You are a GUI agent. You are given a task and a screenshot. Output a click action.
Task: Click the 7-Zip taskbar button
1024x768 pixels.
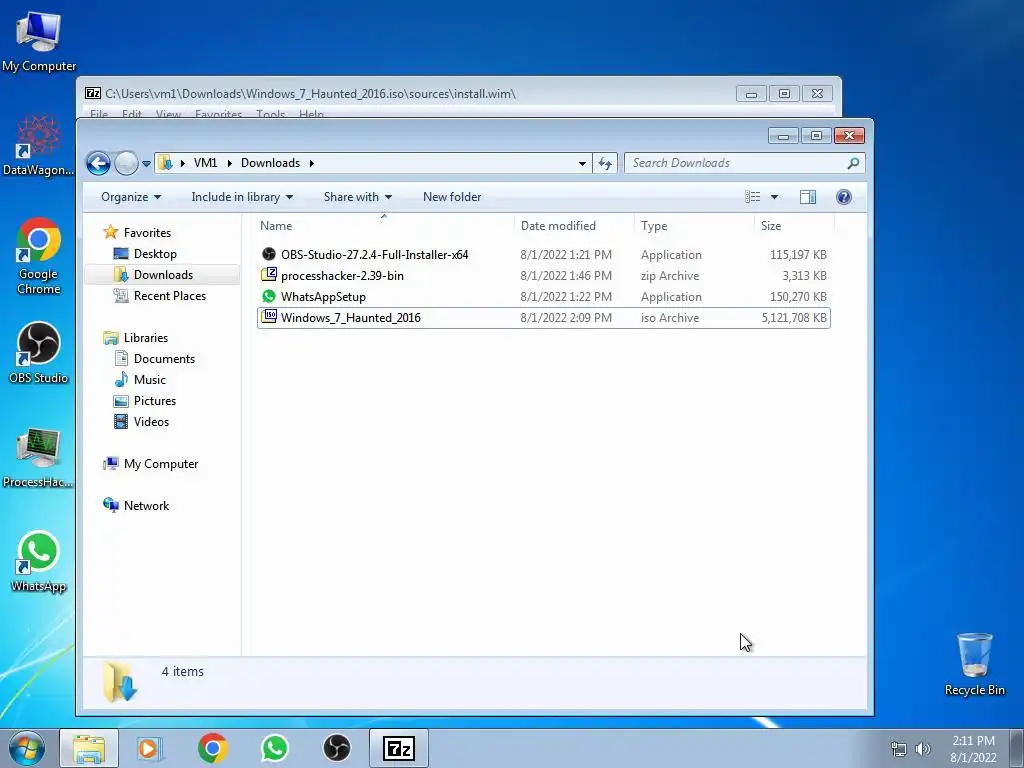pyautogui.click(x=399, y=748)
